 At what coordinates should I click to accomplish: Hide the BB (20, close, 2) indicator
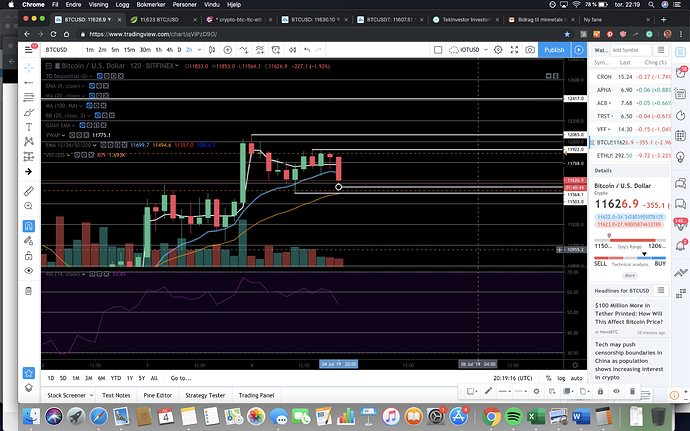click(97, 115)
